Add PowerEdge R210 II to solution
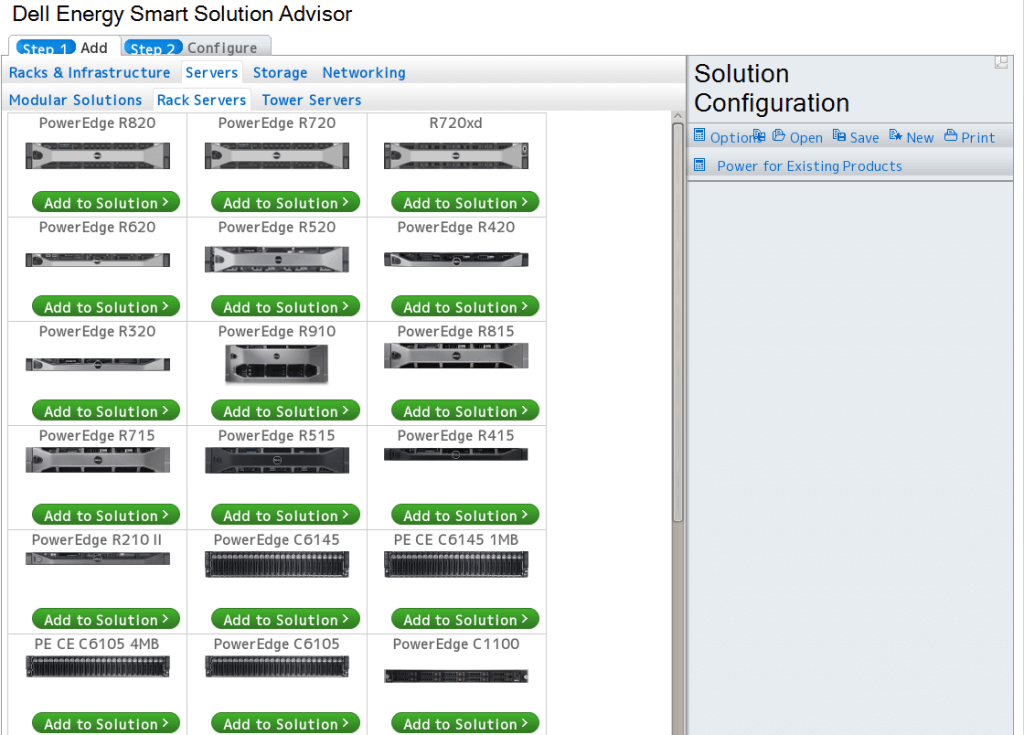The width and height of the screenshot is (1024, 735). (106, 619)
